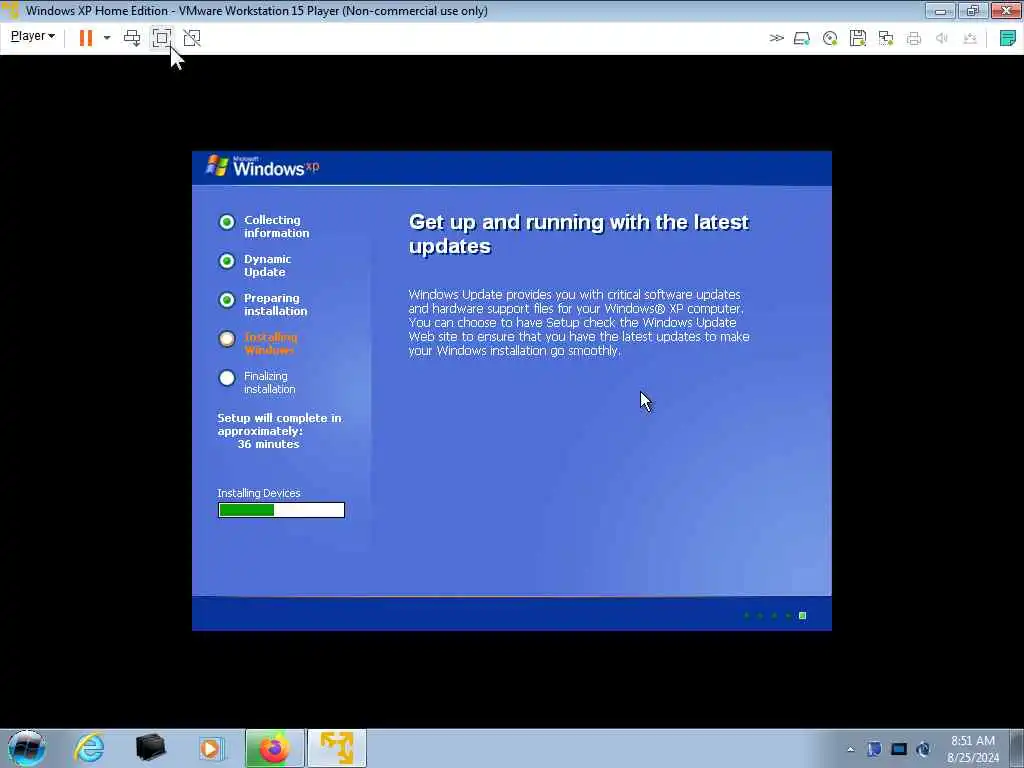Open the hard disk device icon
Image resolution: width=1024 pixels, height=768 pixels.
(x=802, y=39)
